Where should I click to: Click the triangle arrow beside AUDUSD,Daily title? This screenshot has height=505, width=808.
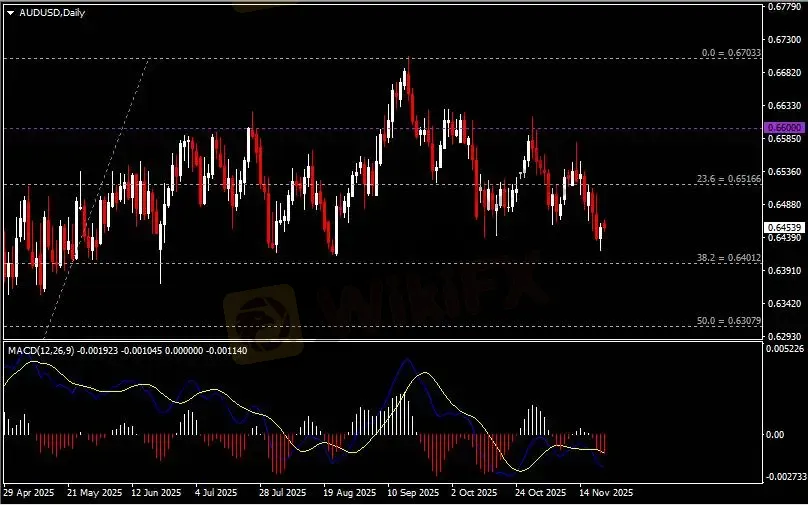[x=10, y=11]
